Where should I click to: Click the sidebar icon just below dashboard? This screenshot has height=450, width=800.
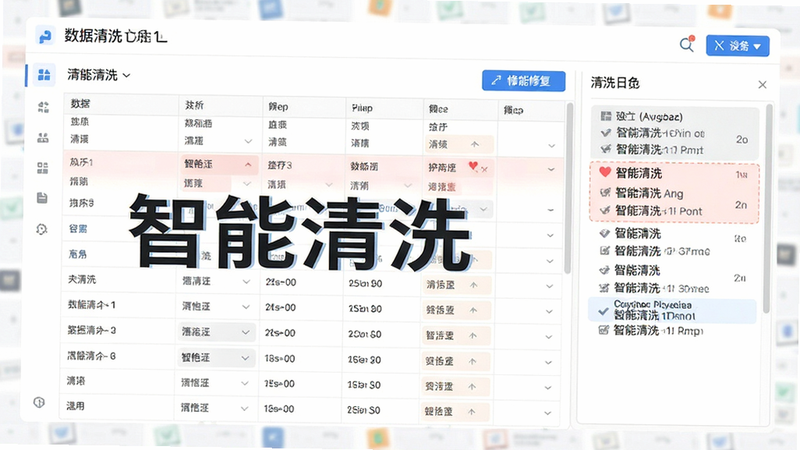43,107
